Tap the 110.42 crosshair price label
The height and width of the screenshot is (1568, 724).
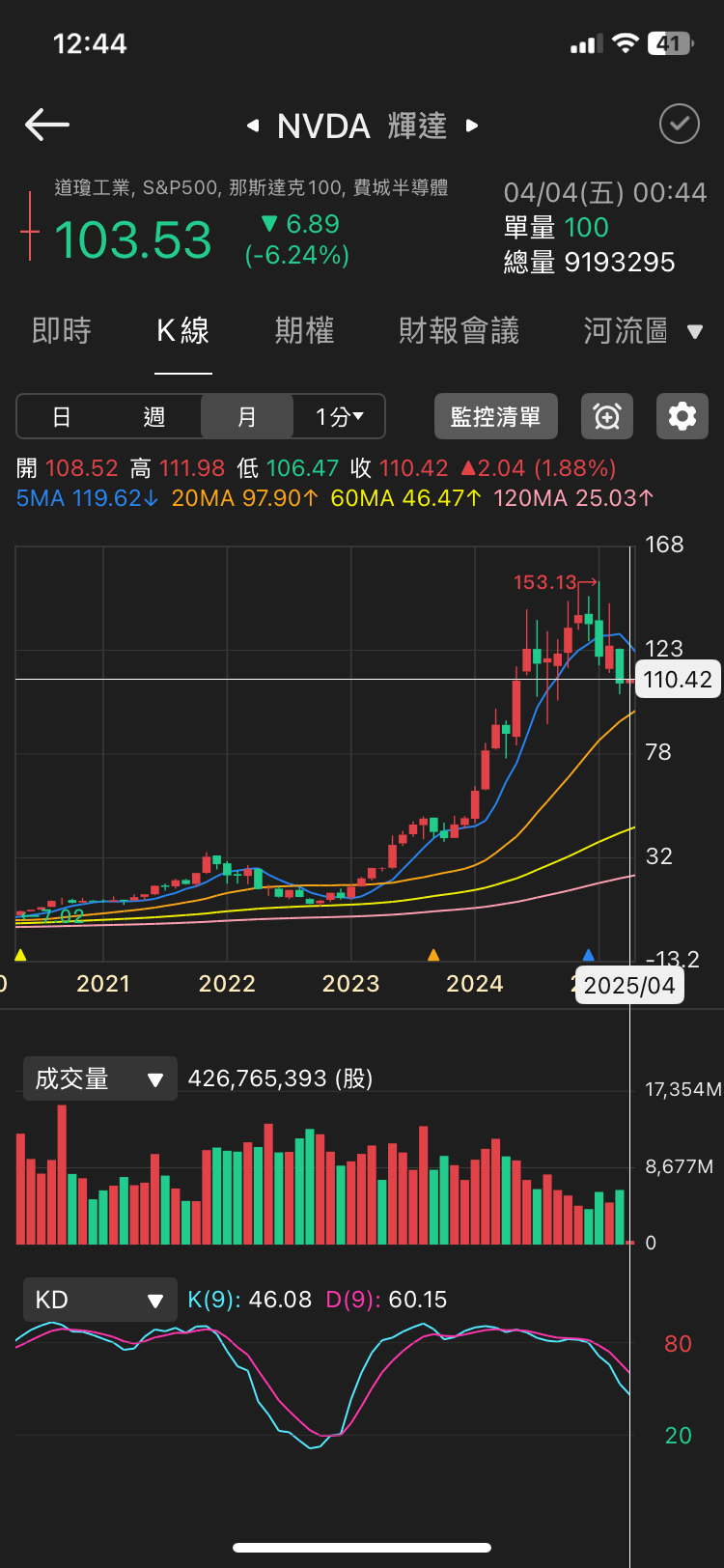click(x=678, y=680)
